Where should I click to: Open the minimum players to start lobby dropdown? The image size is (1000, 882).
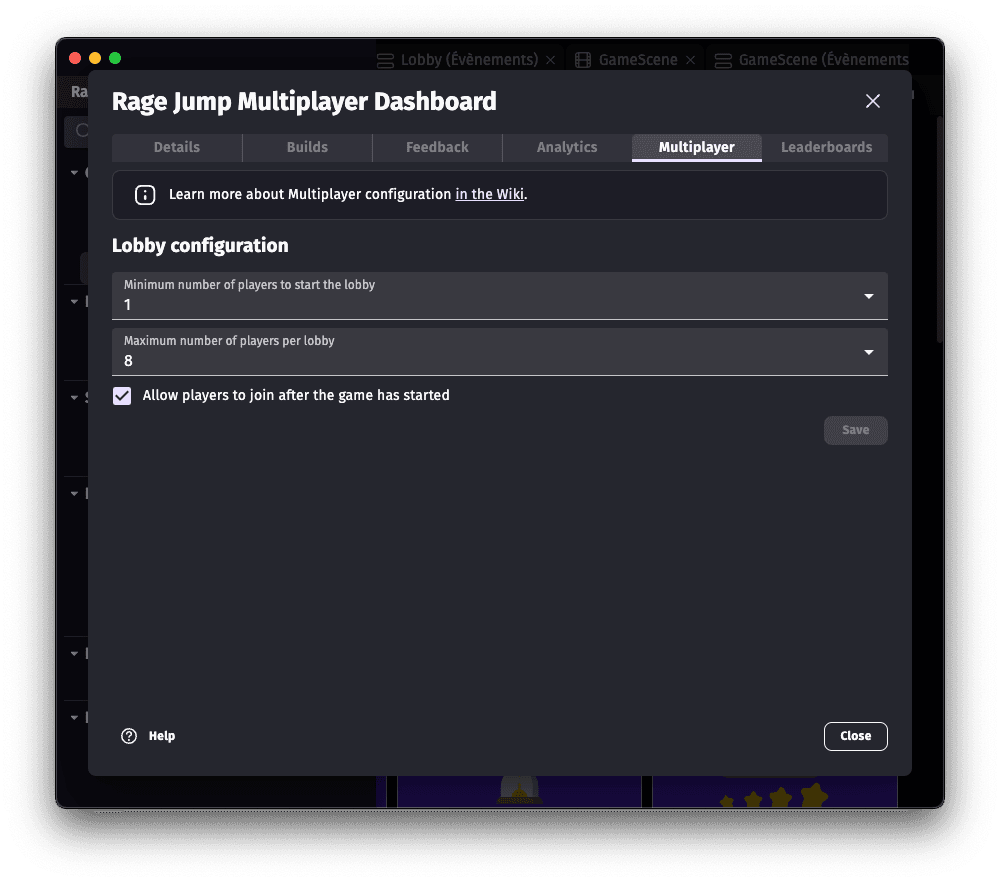869,296
